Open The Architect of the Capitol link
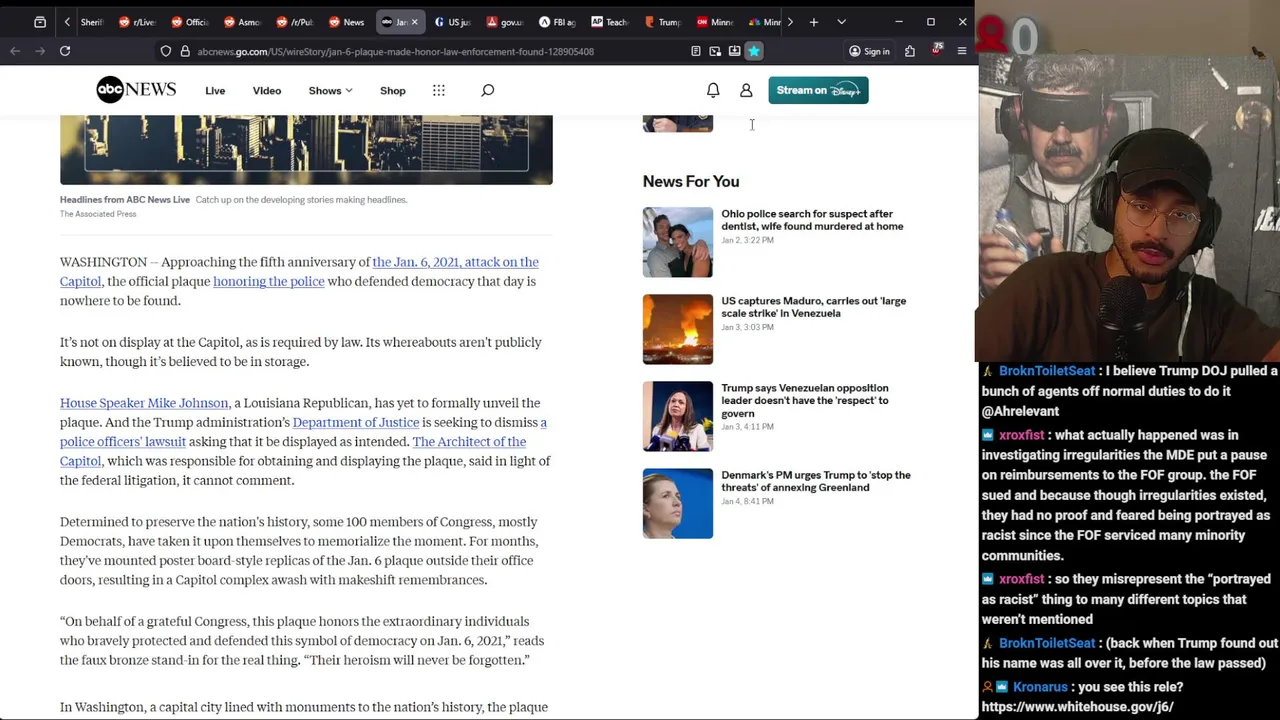The image size is (1280, 720). tap(469, 442)
